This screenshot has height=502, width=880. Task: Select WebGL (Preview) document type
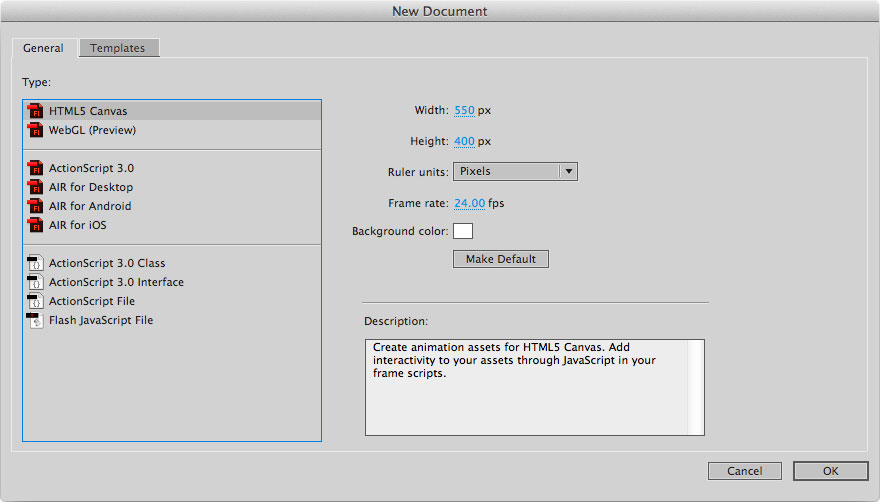(x=172, y=130)
